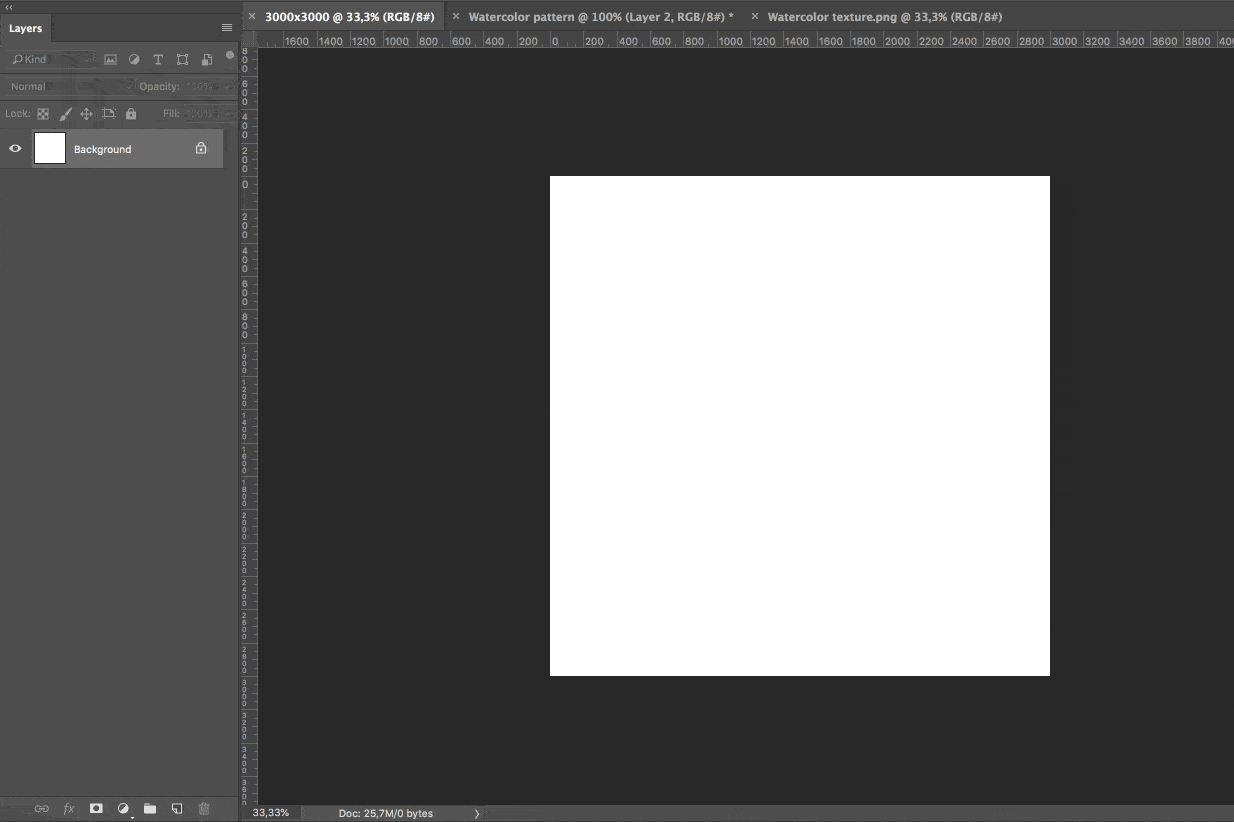Select the Layers panel tab

click(25, 28)
